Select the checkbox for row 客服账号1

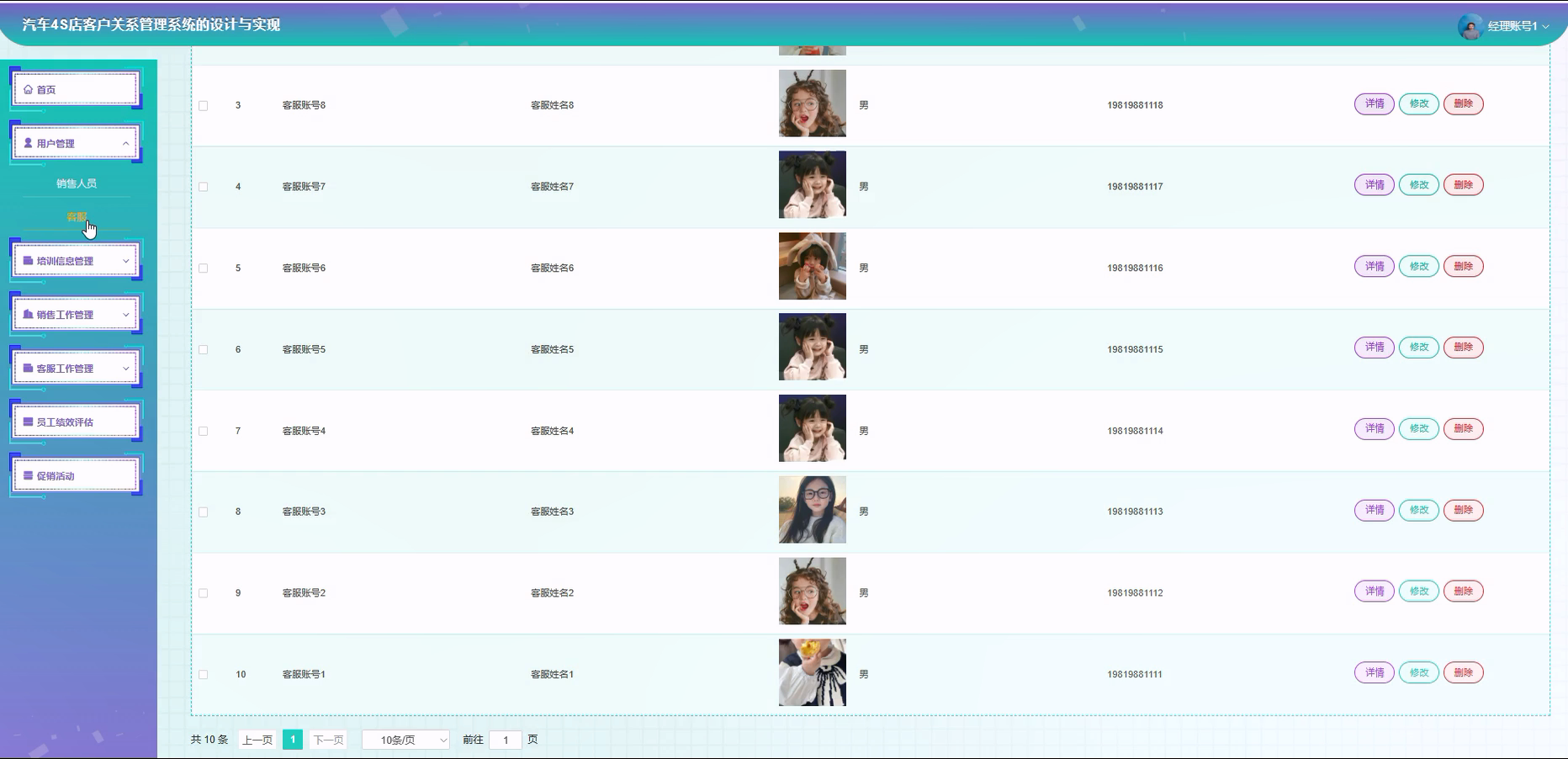[x=204, y=675]
